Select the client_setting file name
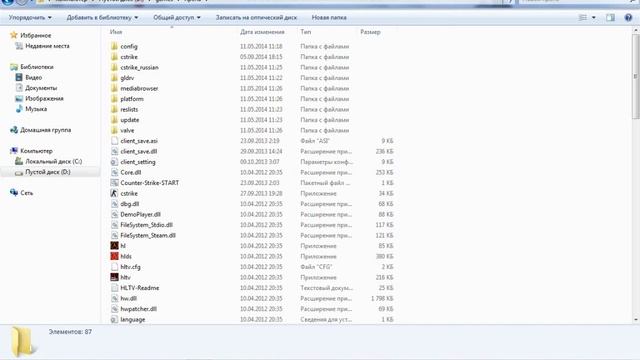The height and width of the screenshot is (360, 640). point(138,162)
